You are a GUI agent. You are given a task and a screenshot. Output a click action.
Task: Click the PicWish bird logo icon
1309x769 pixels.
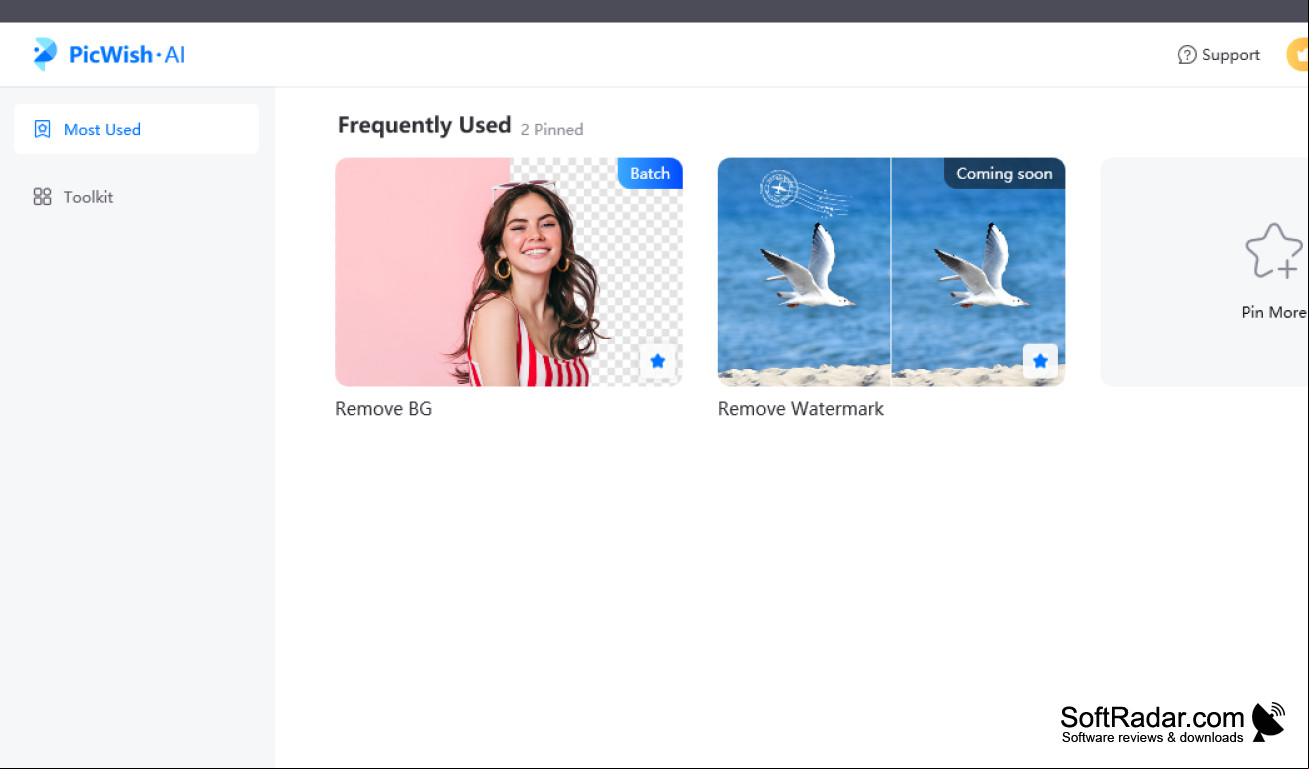45,54
